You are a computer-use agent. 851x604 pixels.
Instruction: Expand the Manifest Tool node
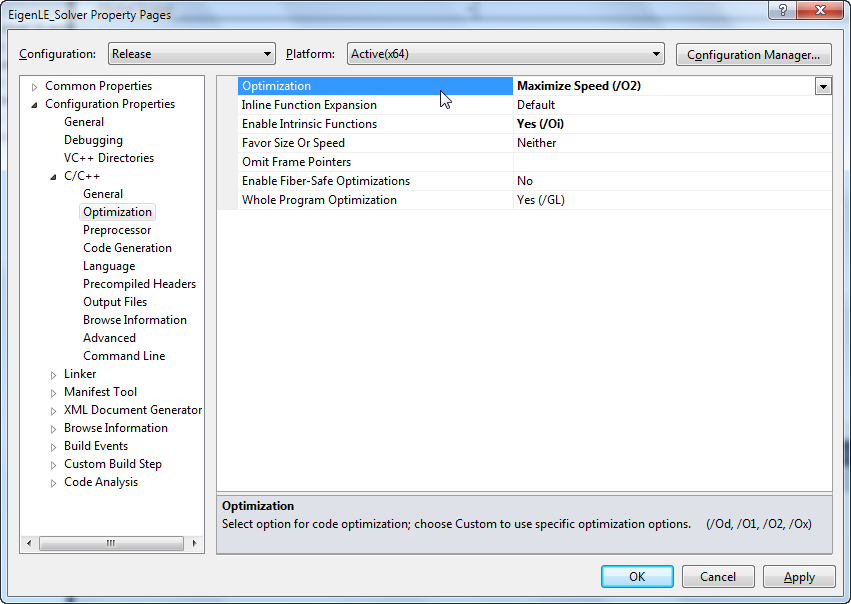(54, 392)
